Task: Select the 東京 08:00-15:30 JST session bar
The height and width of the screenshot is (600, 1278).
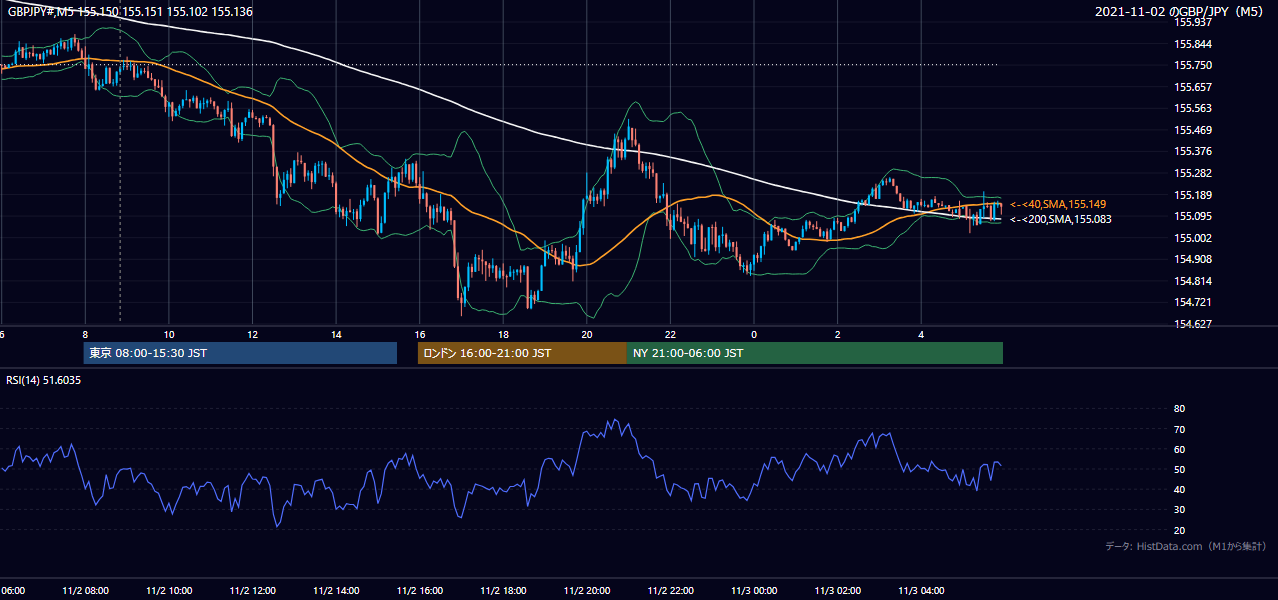Action: pyautogui.click(x=240, y=353)
